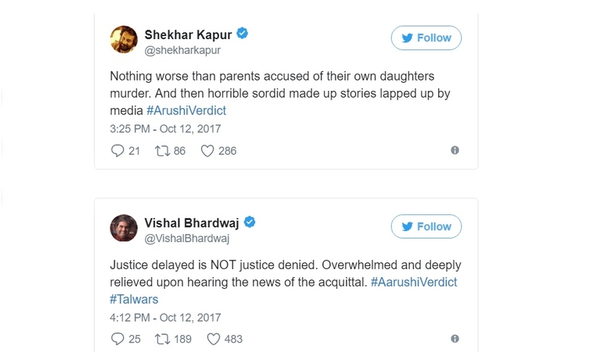Open the #ArushiVerdict hashtag link
The width and height of the screenshot is (600, 360).
pos(186,111)
